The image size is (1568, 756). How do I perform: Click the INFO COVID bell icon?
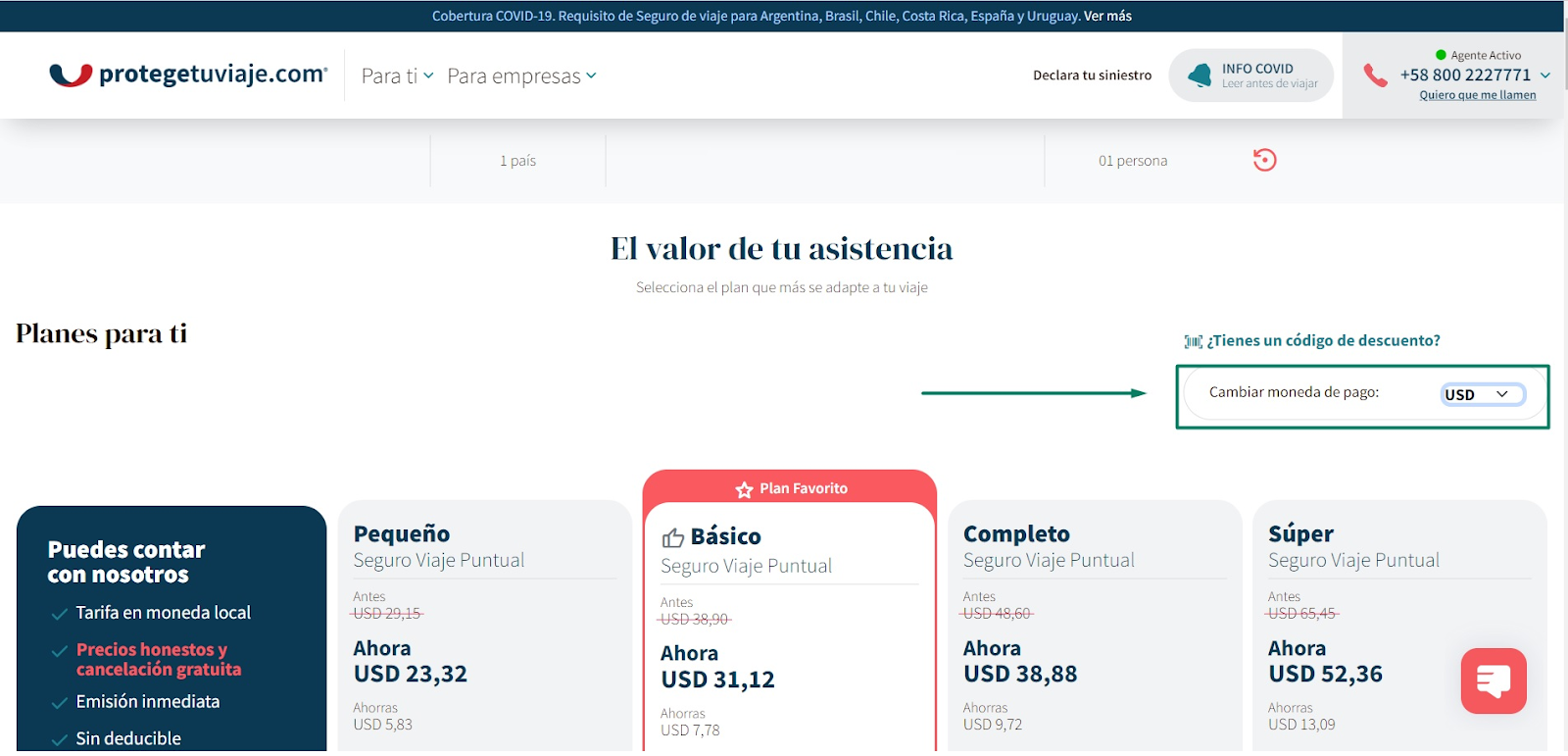[1200, 76]
